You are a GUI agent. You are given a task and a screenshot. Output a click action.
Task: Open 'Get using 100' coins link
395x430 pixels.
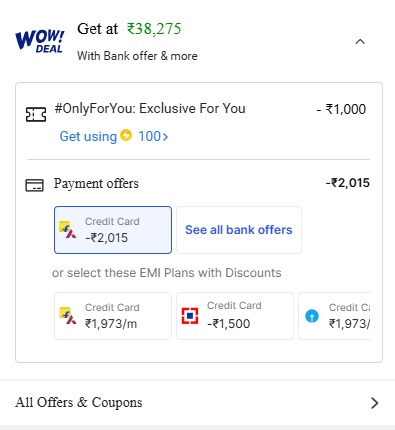(114, 136)
